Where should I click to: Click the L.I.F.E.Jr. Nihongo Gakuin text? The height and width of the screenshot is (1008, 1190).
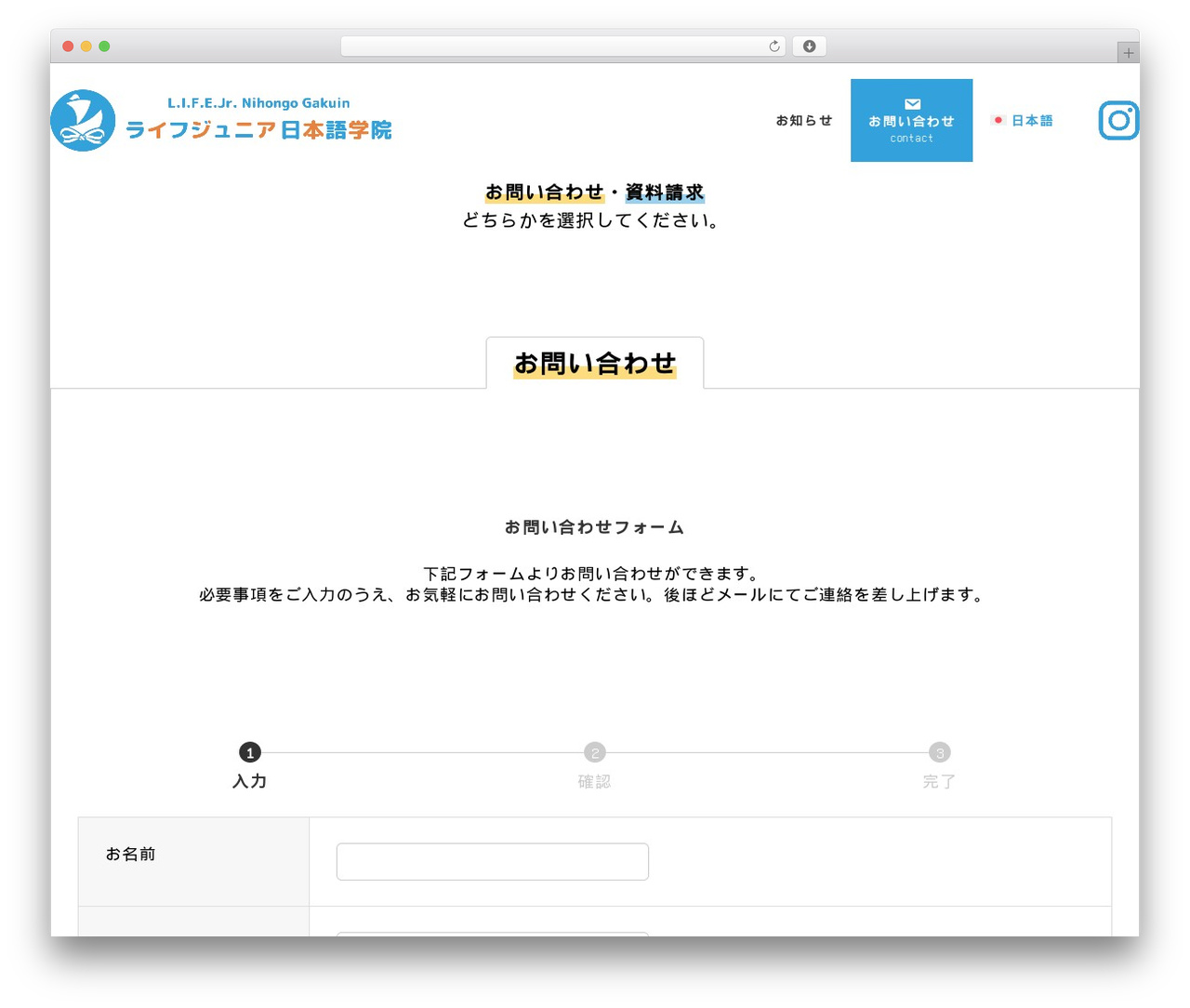(258, 103)
